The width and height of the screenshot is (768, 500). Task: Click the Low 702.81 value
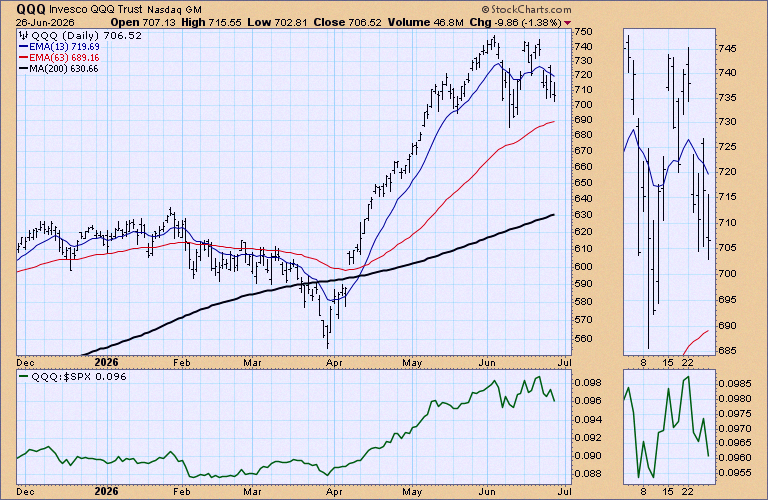pyautogui.click(x=277, y=23)
